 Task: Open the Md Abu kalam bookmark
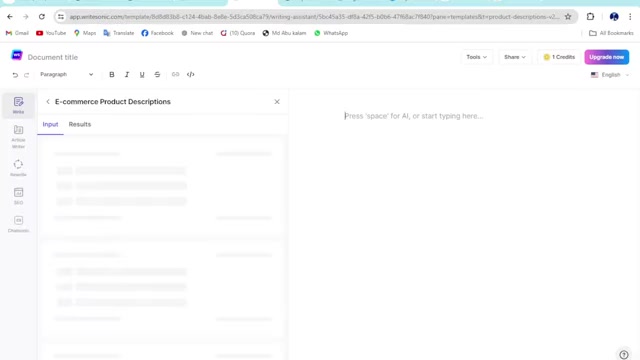tap(284, 33)
